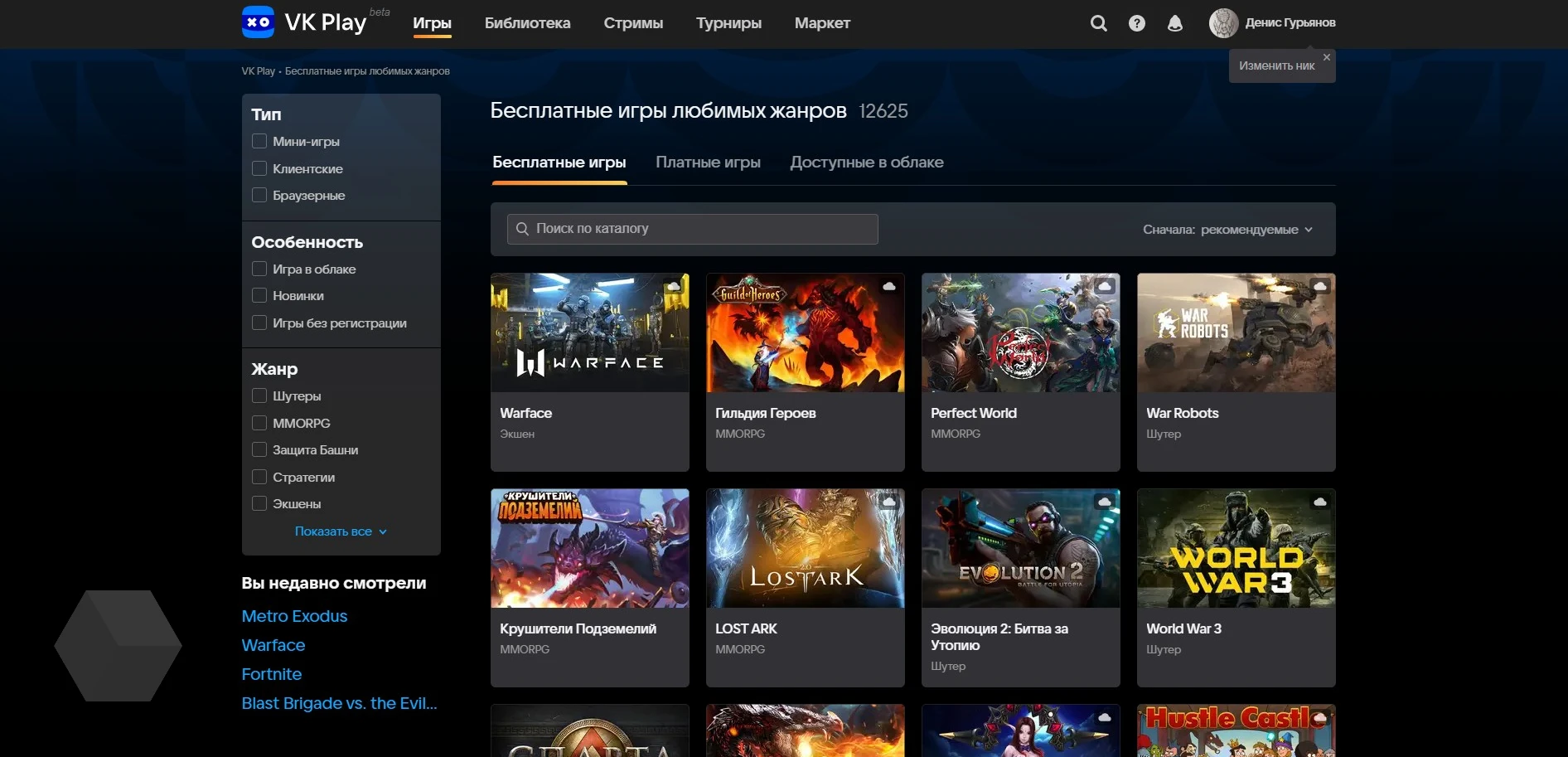
Task: Open the Турниры menu item
Action: click(728, 23)
